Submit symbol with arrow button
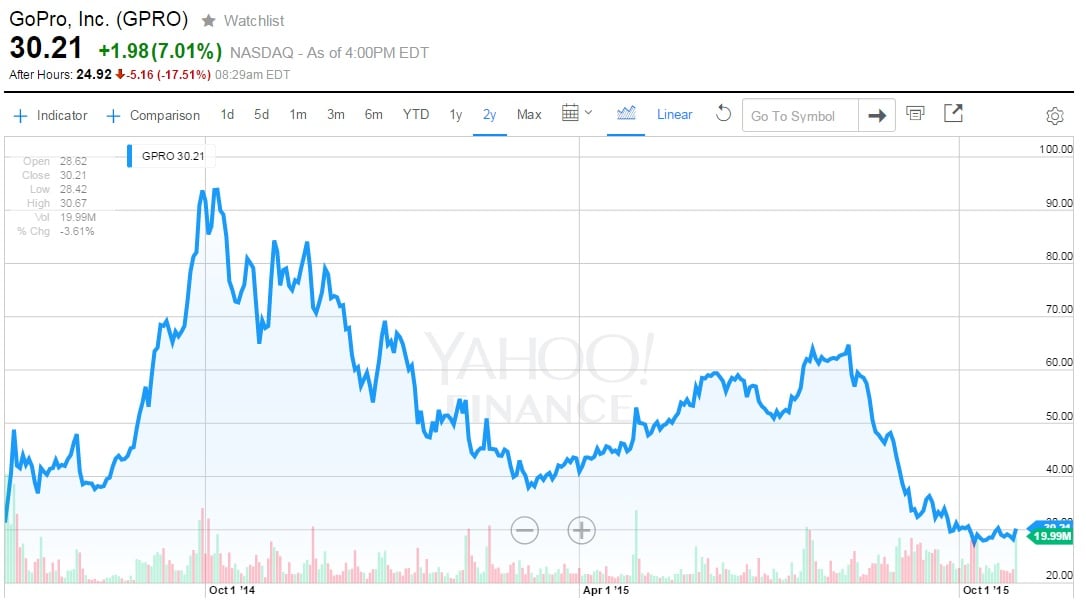The width and height of the screenshot is (1086, 605). coord(877,116)
